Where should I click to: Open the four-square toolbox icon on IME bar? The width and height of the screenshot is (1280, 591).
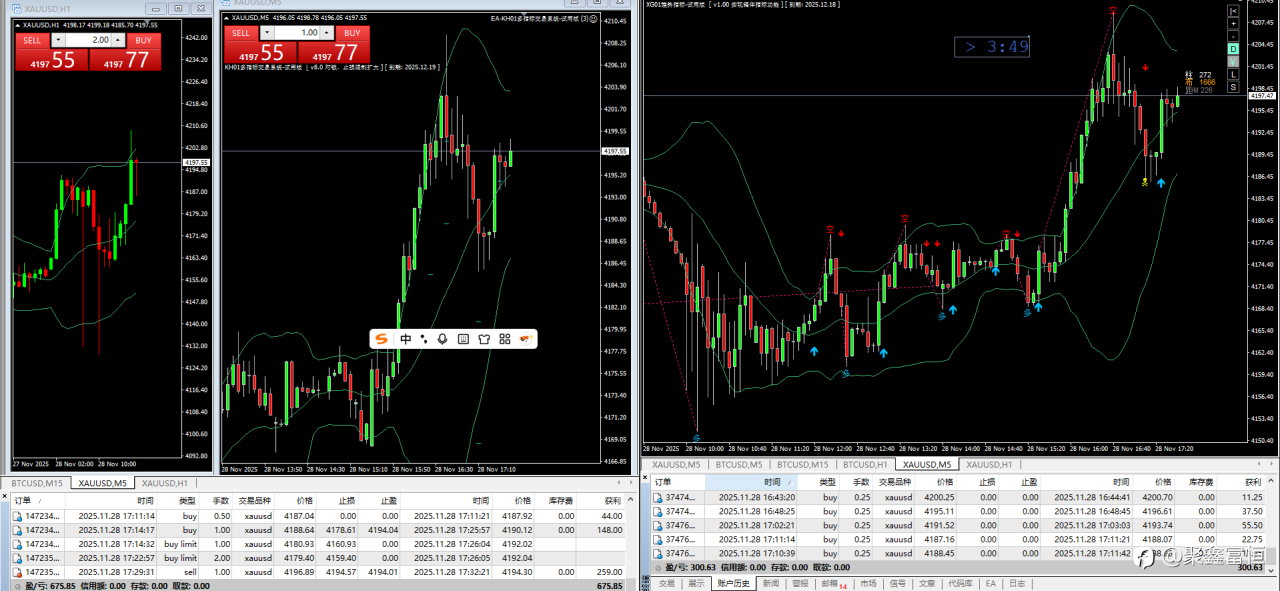[505, 339]
